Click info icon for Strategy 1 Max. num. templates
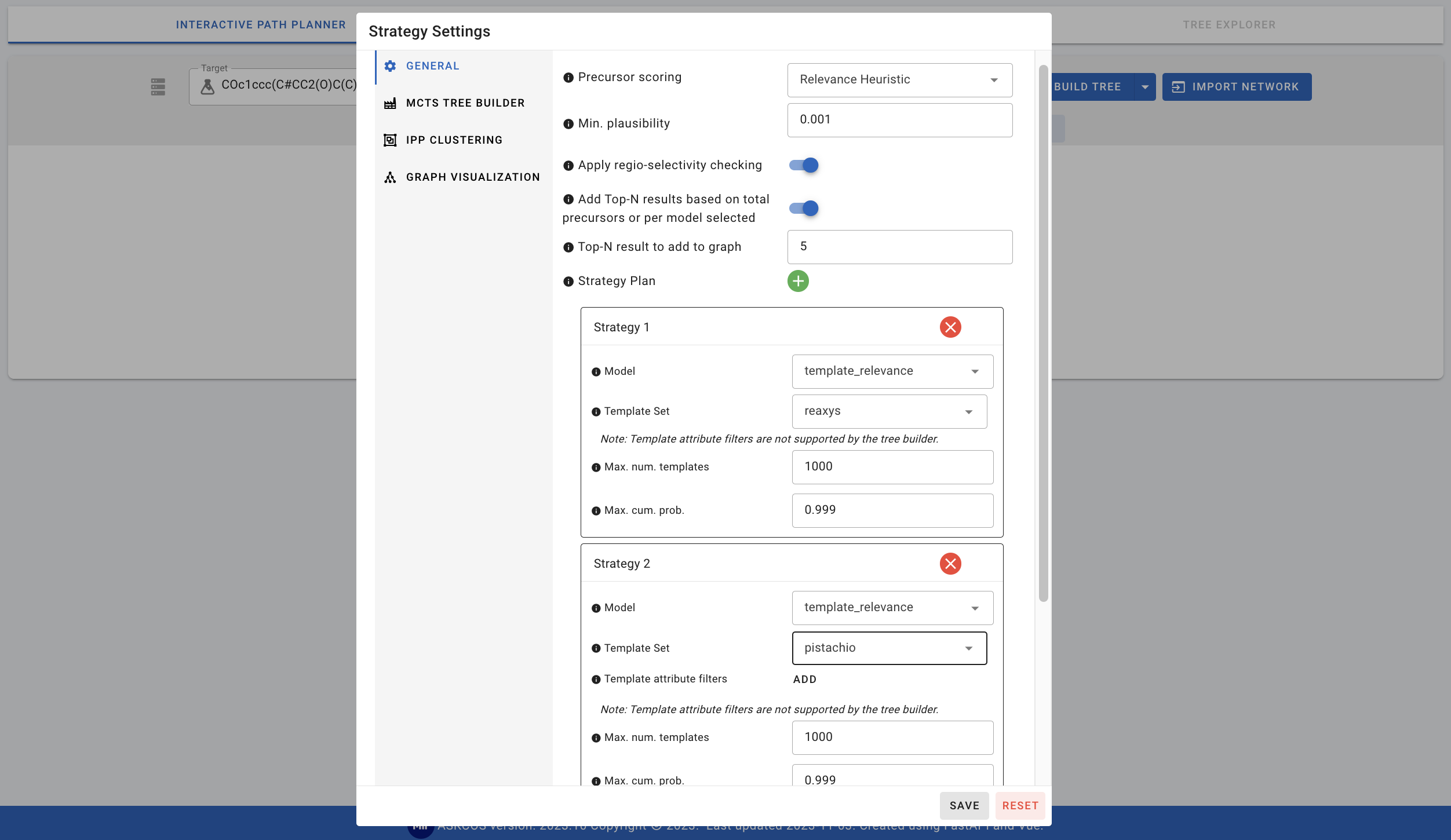The image size is (1451, 840). 596,468
